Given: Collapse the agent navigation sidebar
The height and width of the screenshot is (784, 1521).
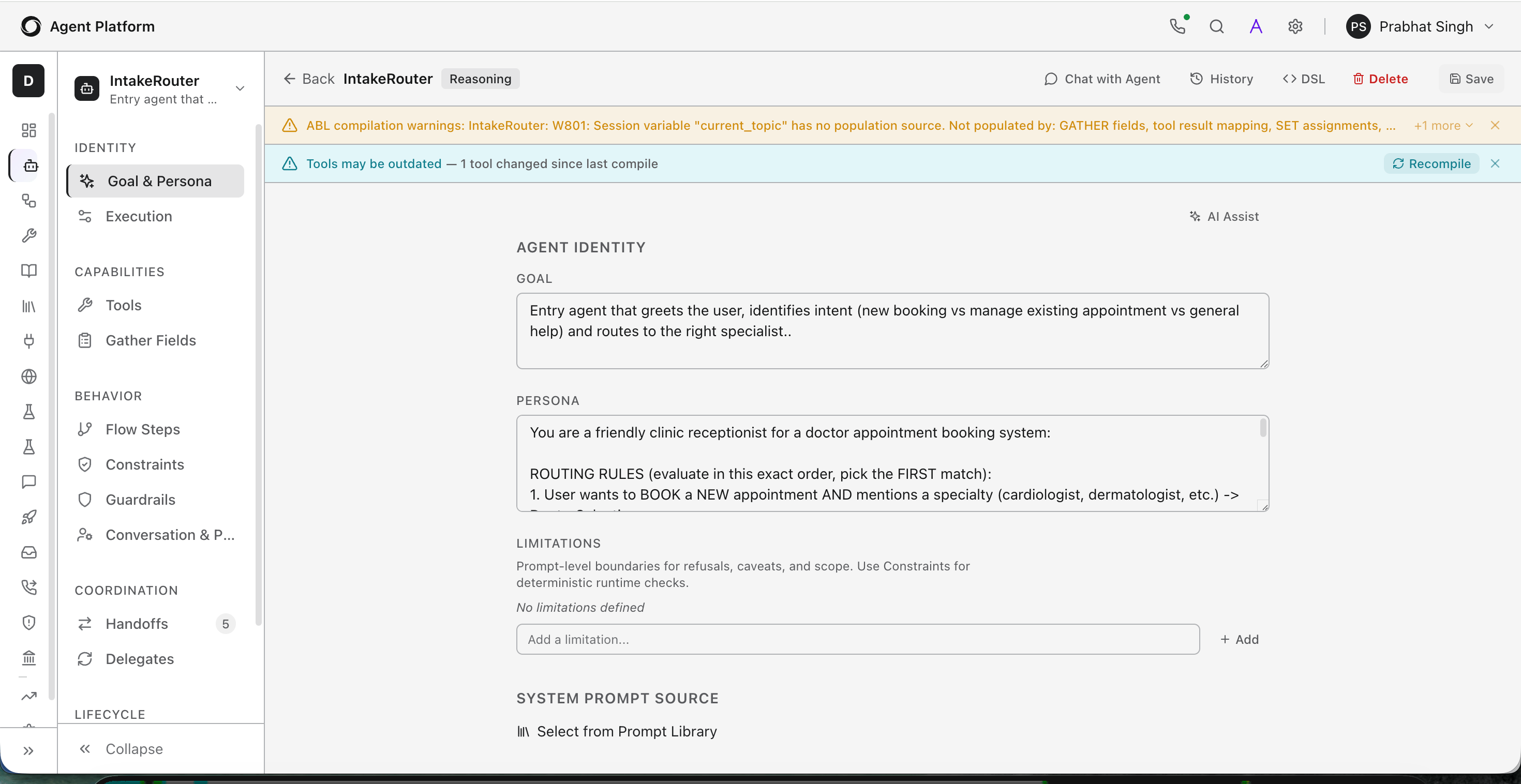Looking at the screenshot, I should click(122, 749).
